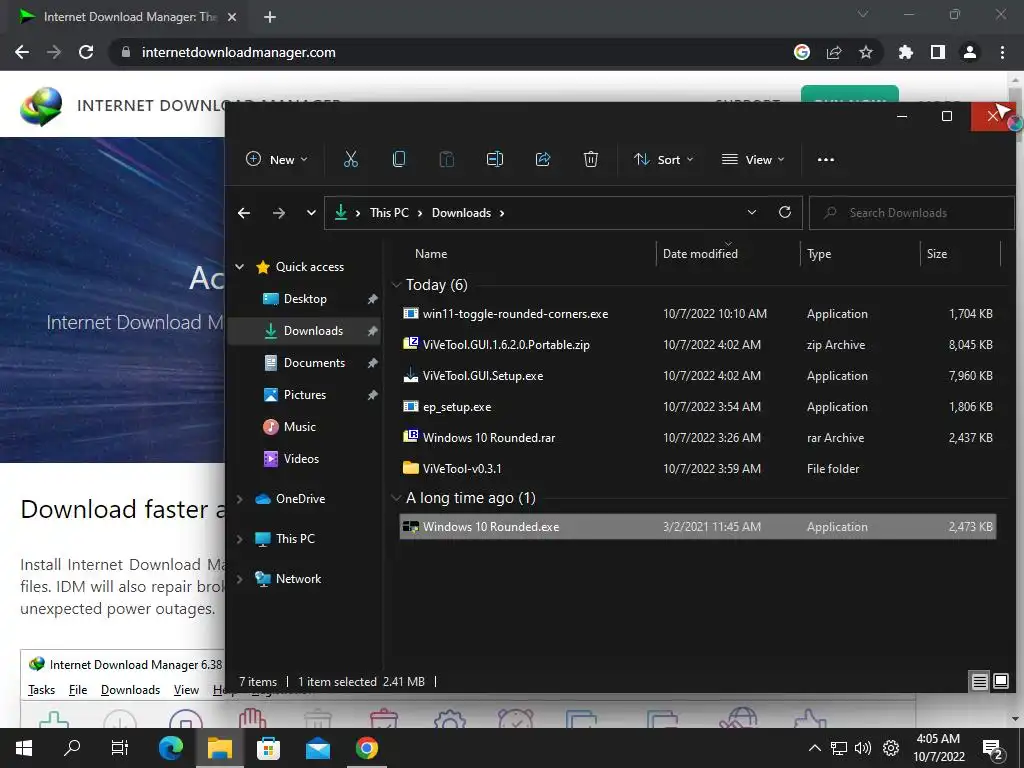Reload the Internet Download Manager page

86,52
